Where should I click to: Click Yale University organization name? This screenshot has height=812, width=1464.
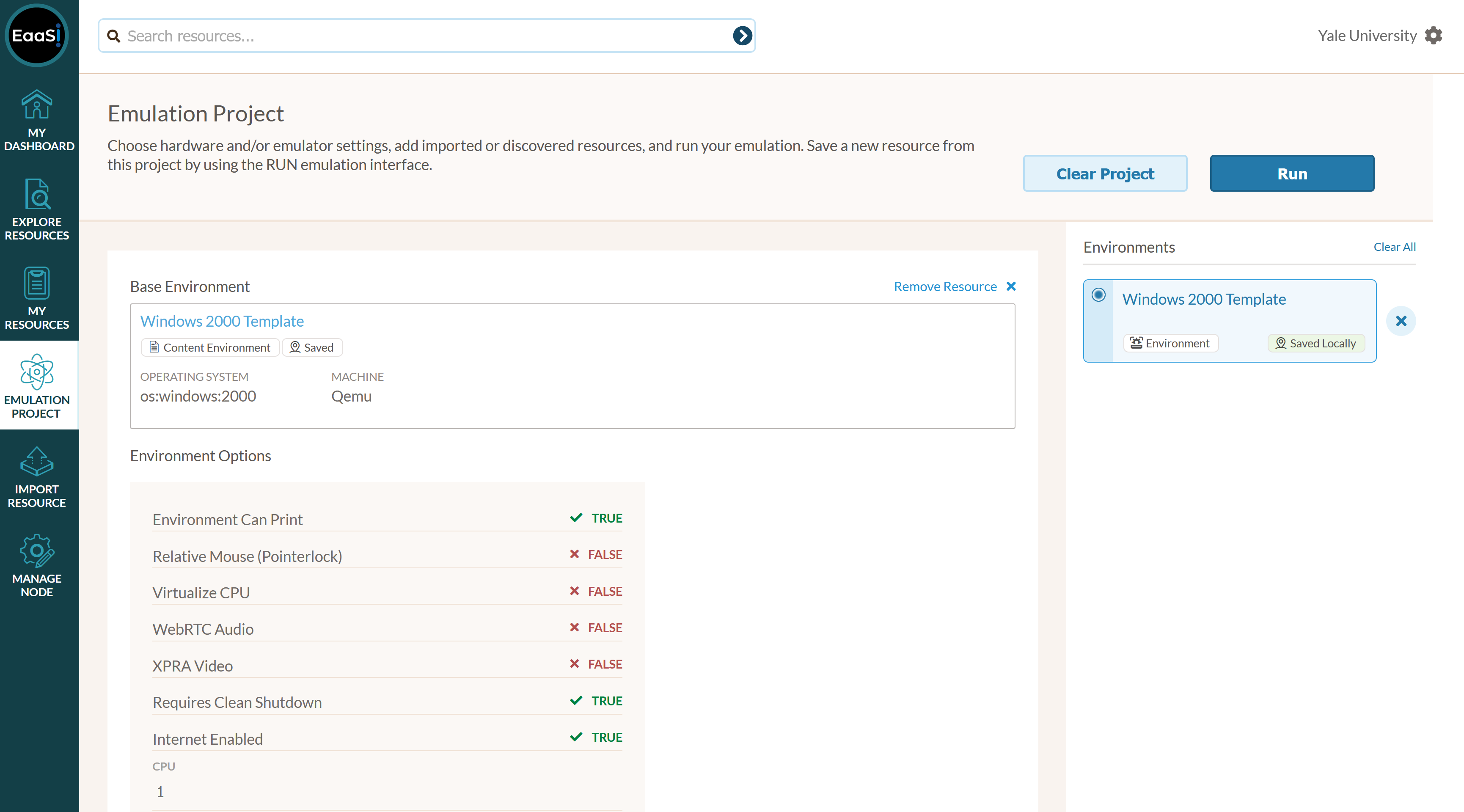coord(1367,35)
